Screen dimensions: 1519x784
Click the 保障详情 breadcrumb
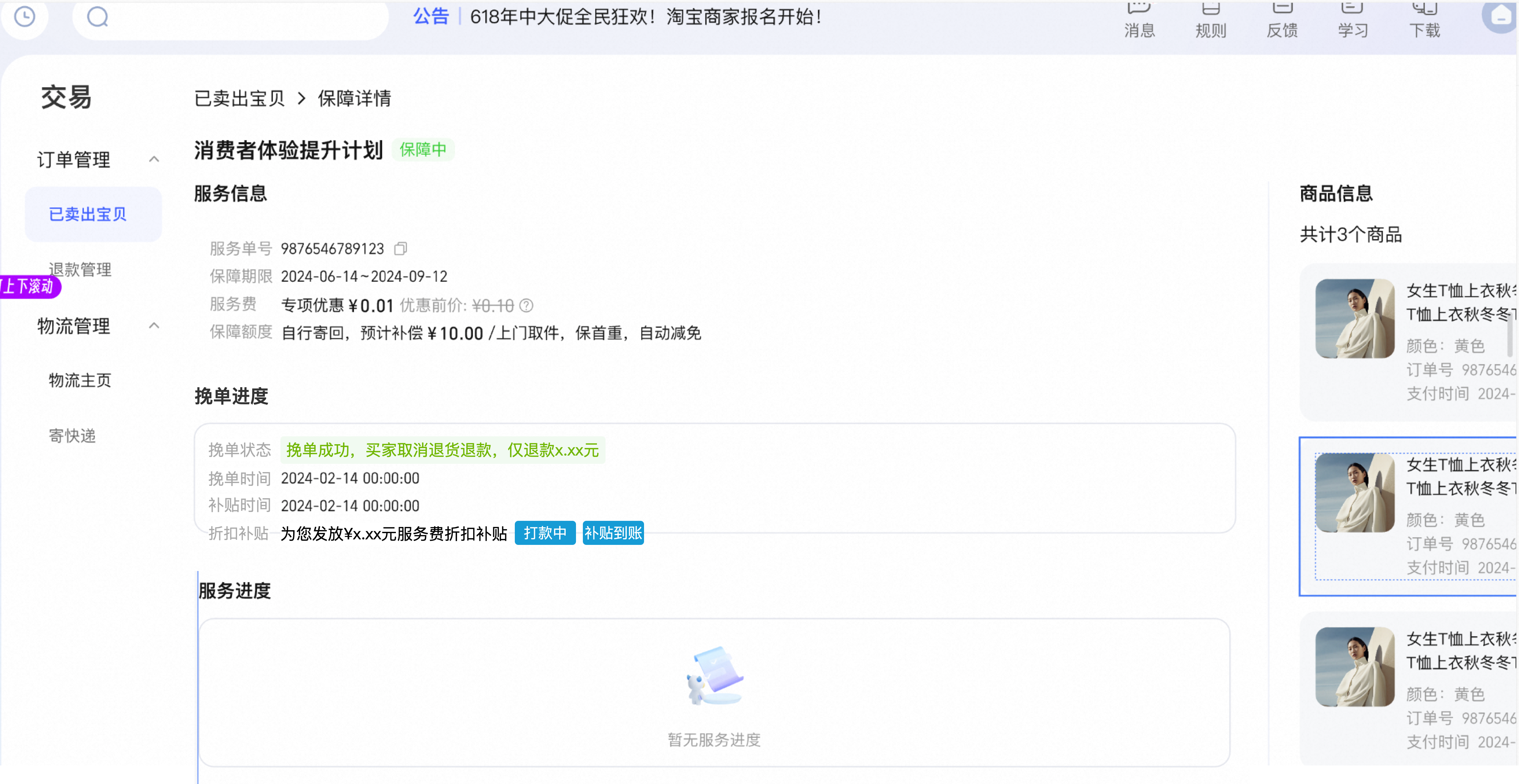tap(354, 98)
